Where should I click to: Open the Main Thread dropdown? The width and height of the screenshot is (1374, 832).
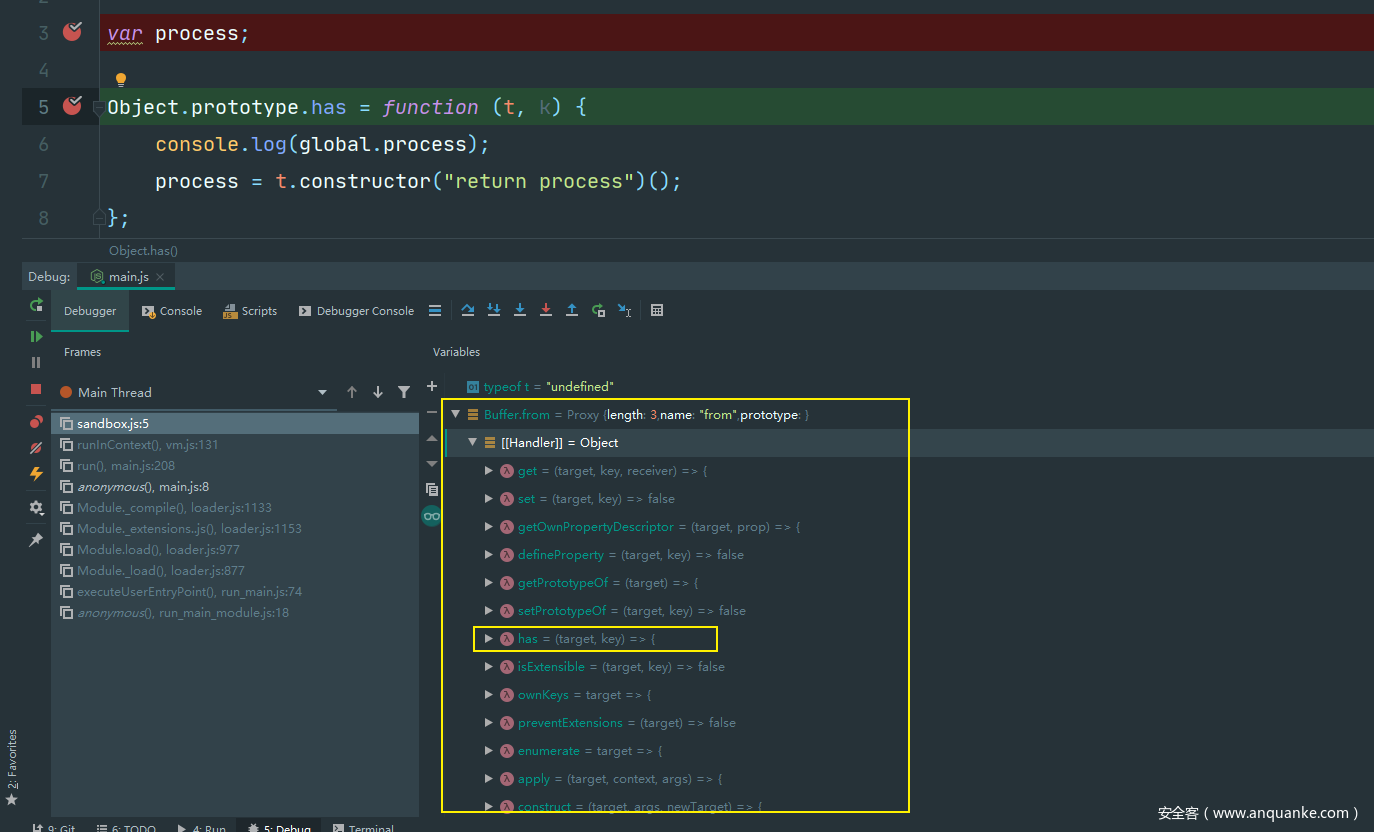coord(322,393)
